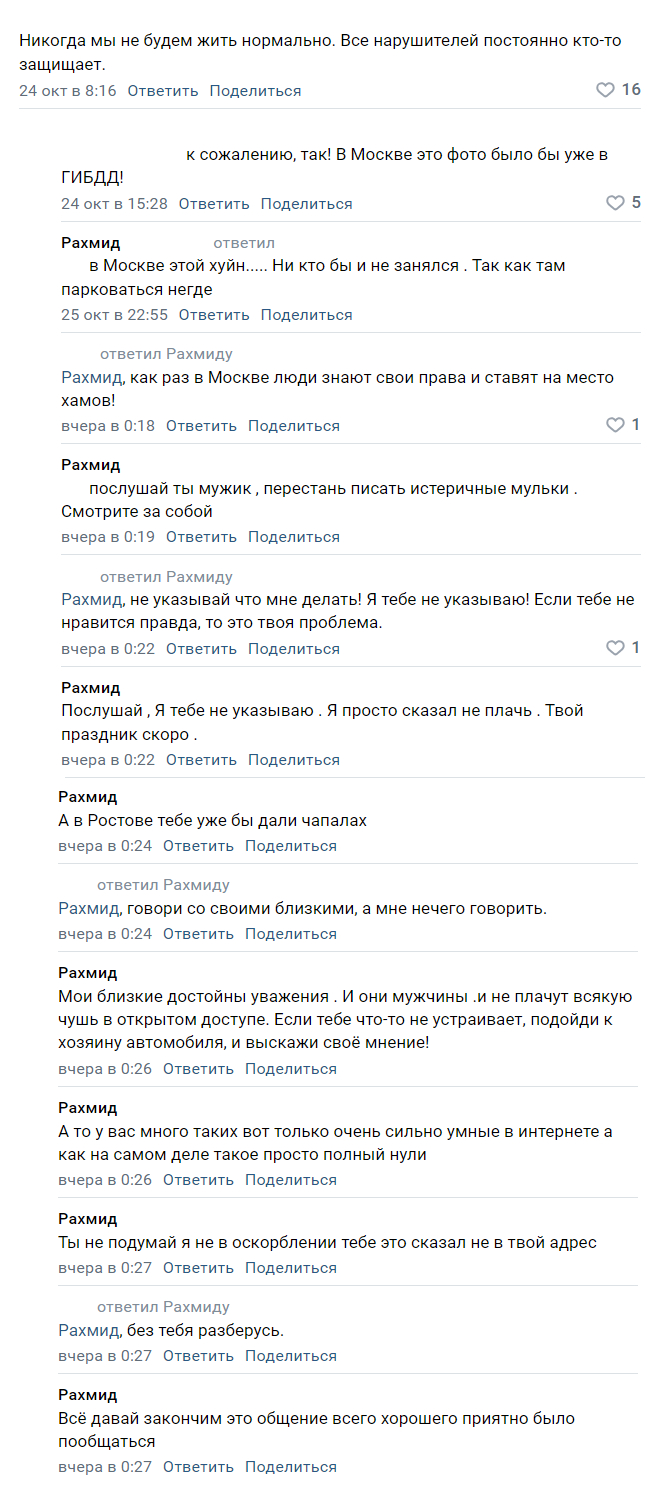Viewport: 659px width, 1503px height.
Task: Click the heart showing 5 likes
Action: (616, 203)
